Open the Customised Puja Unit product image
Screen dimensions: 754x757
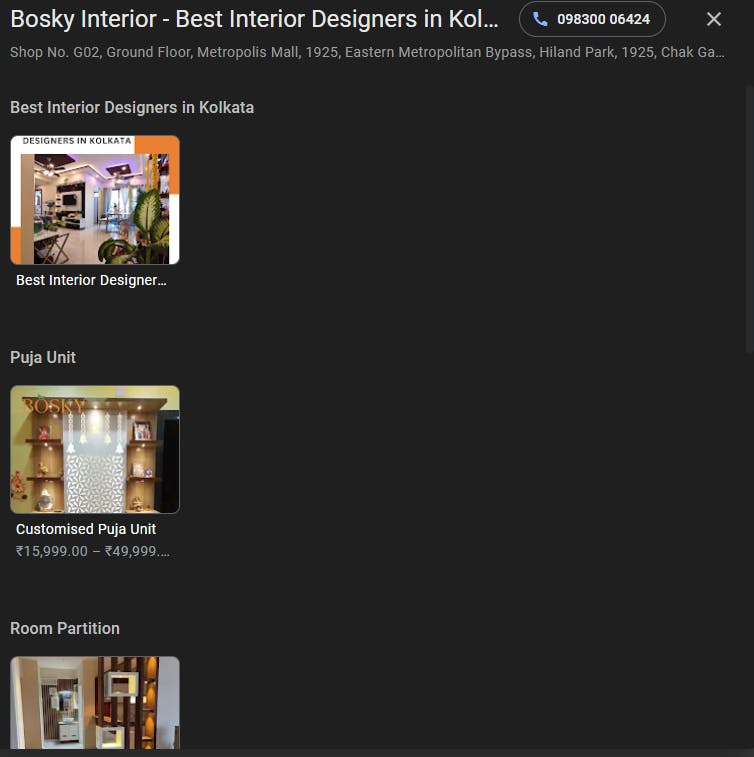click(95, 449)
